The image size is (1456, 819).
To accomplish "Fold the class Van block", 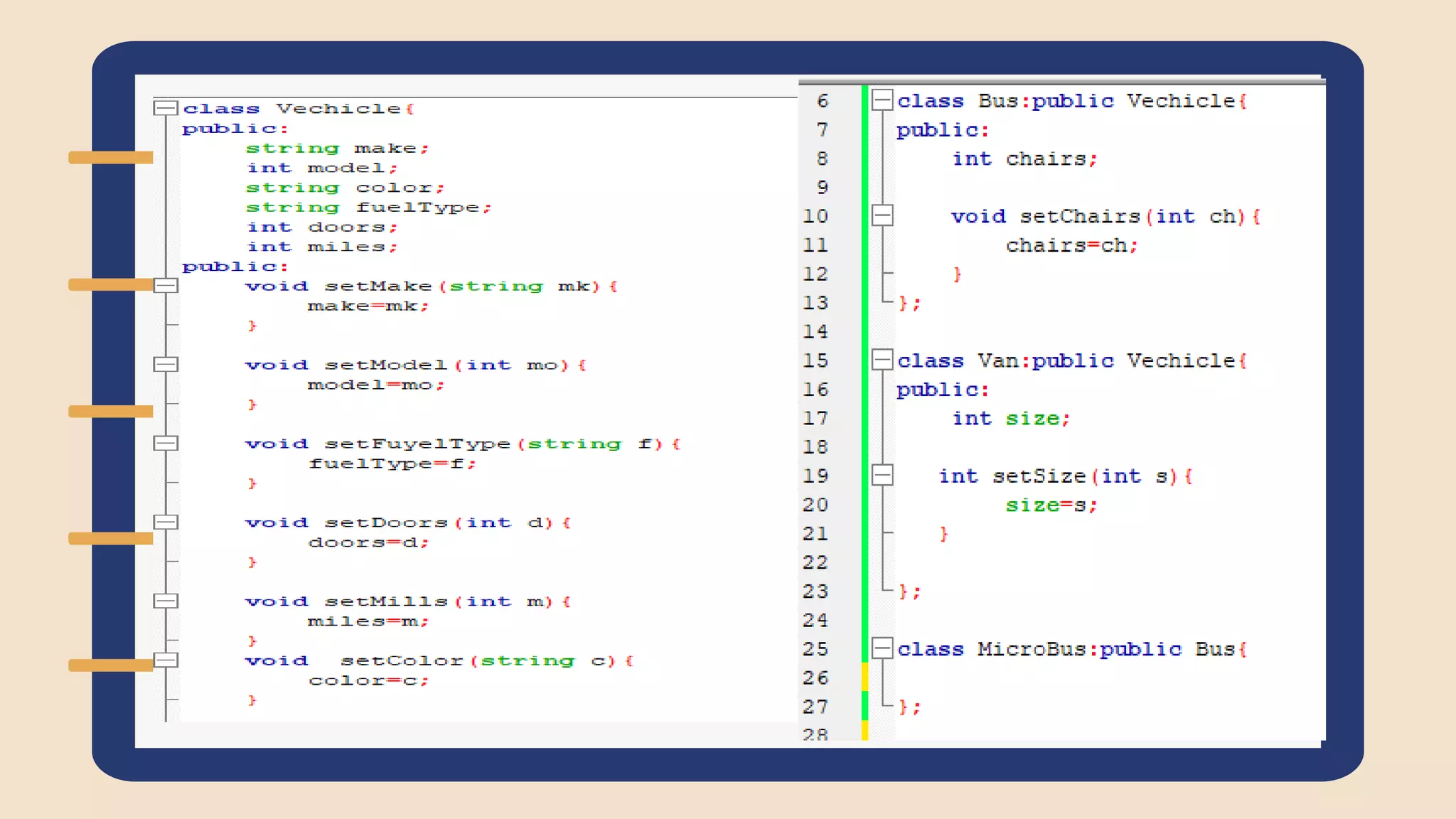I will pyautogui.click(x=882, y=360).
